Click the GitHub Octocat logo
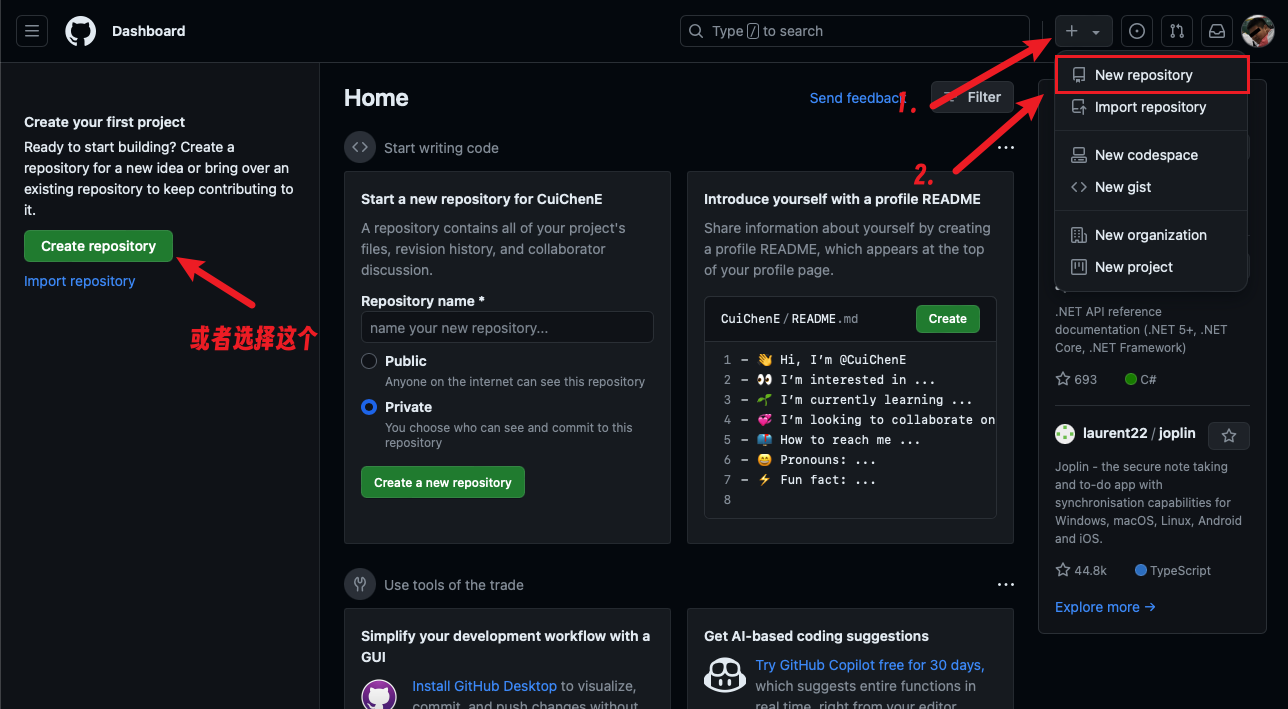Image resolution: width=1288 pixels, height=709 pixels. 81,31
